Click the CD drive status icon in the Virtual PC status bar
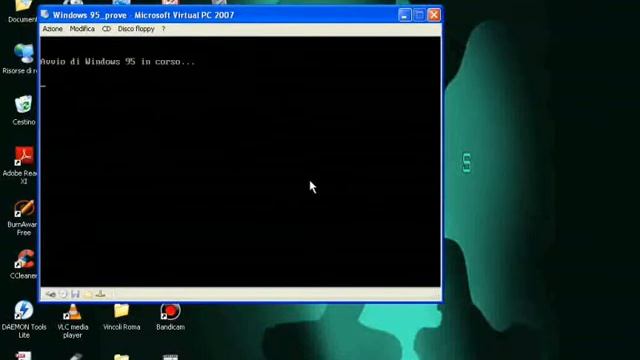640x360 pixels. (x=63, y=294)
